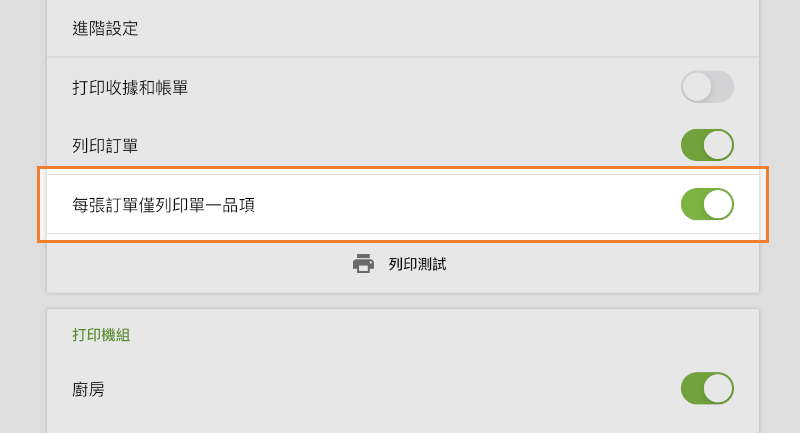Click the green 打印機組 section title
The image size is (800, 433).
(x=101, y=334)
